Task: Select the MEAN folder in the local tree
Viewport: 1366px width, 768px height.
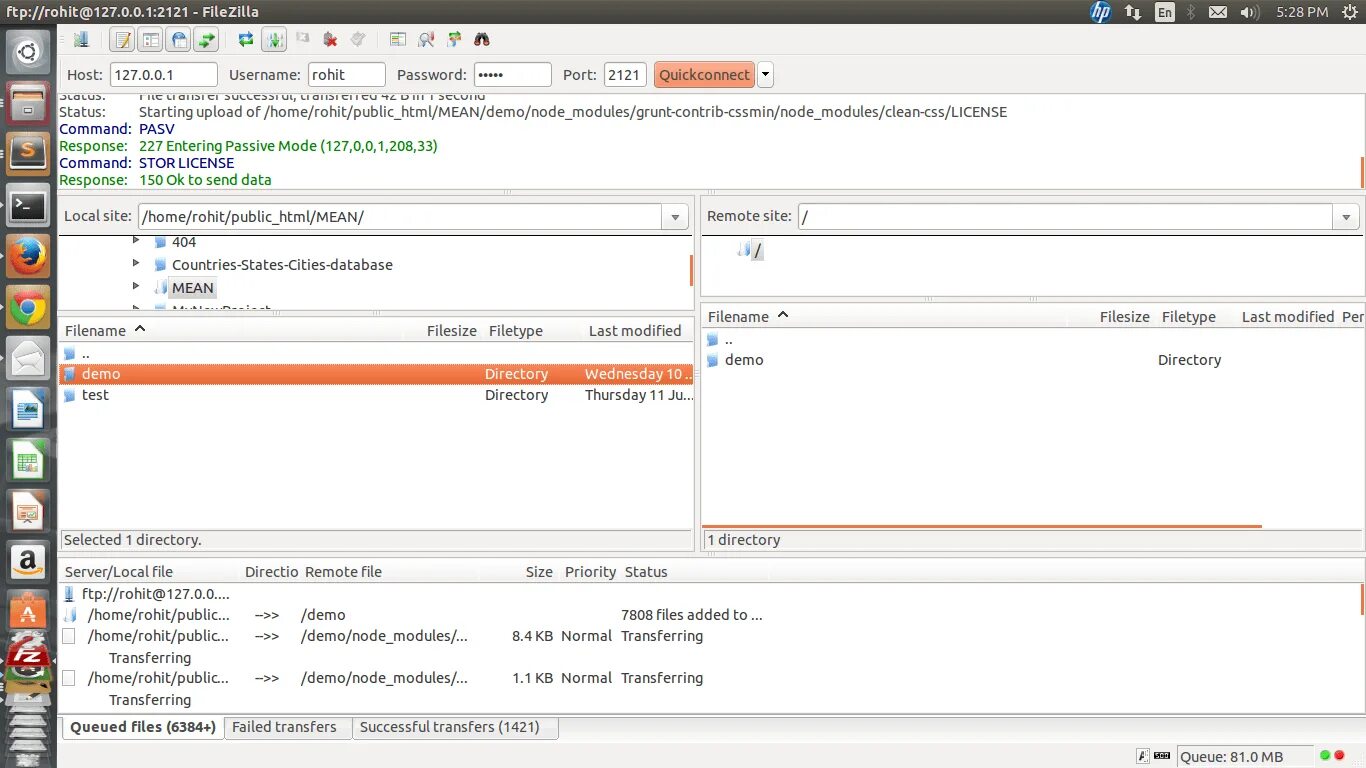Action: click(x=193, y=288)
